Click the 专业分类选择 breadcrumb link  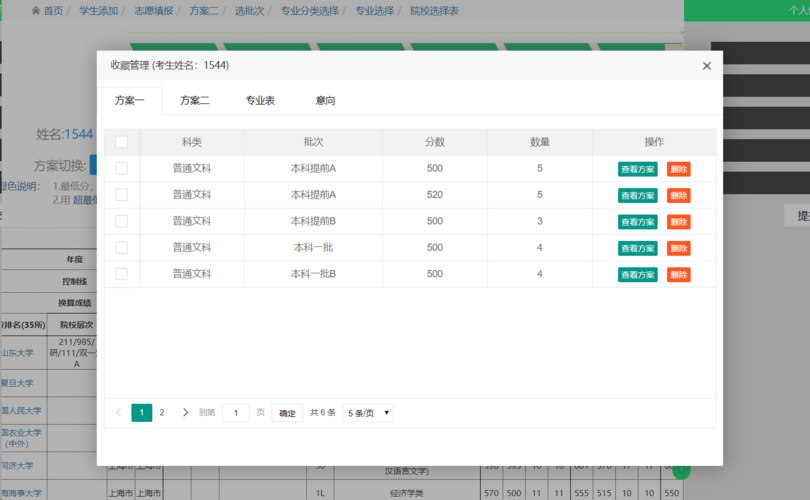click(x=310, y=10)
